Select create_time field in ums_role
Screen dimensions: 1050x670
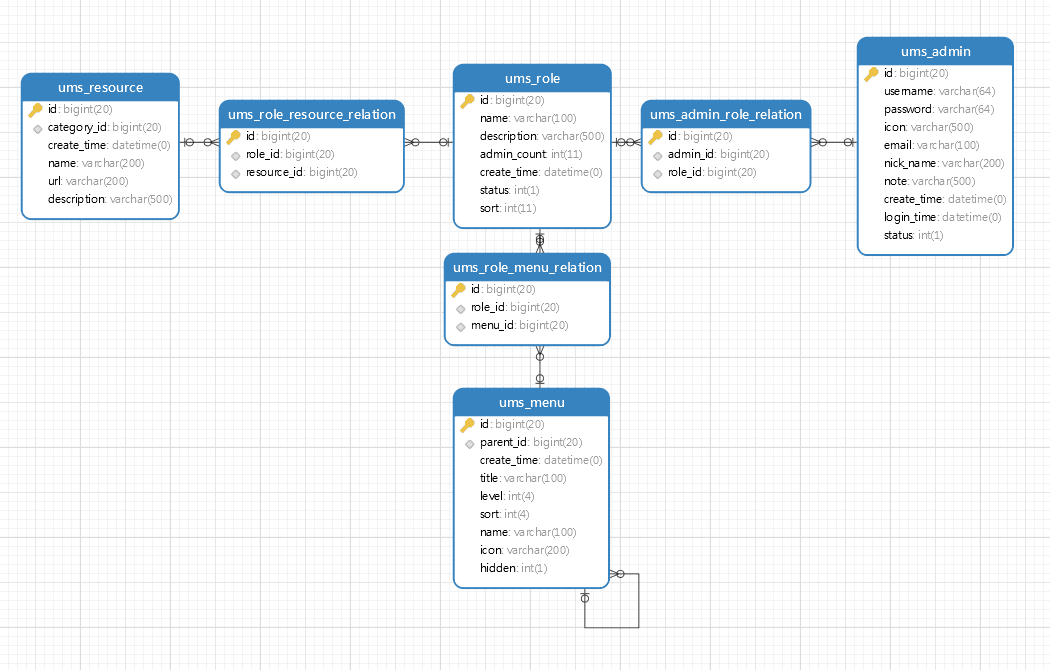(541, 173)
